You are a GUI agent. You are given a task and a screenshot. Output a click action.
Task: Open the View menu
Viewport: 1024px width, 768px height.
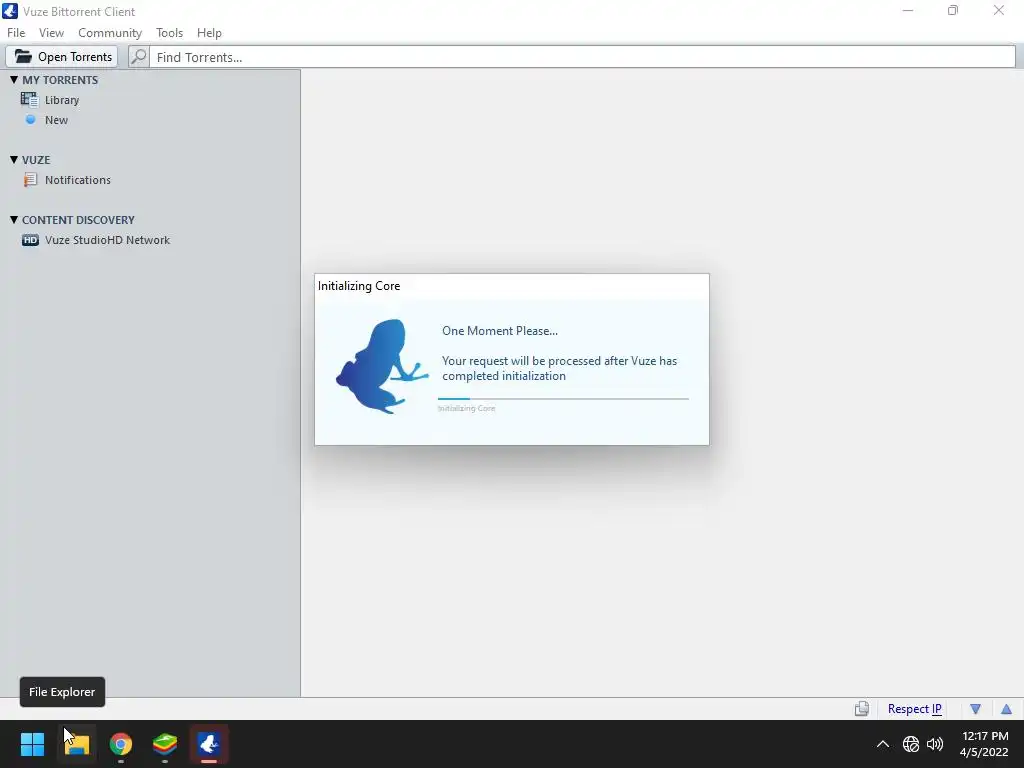[x=51, y=33]
